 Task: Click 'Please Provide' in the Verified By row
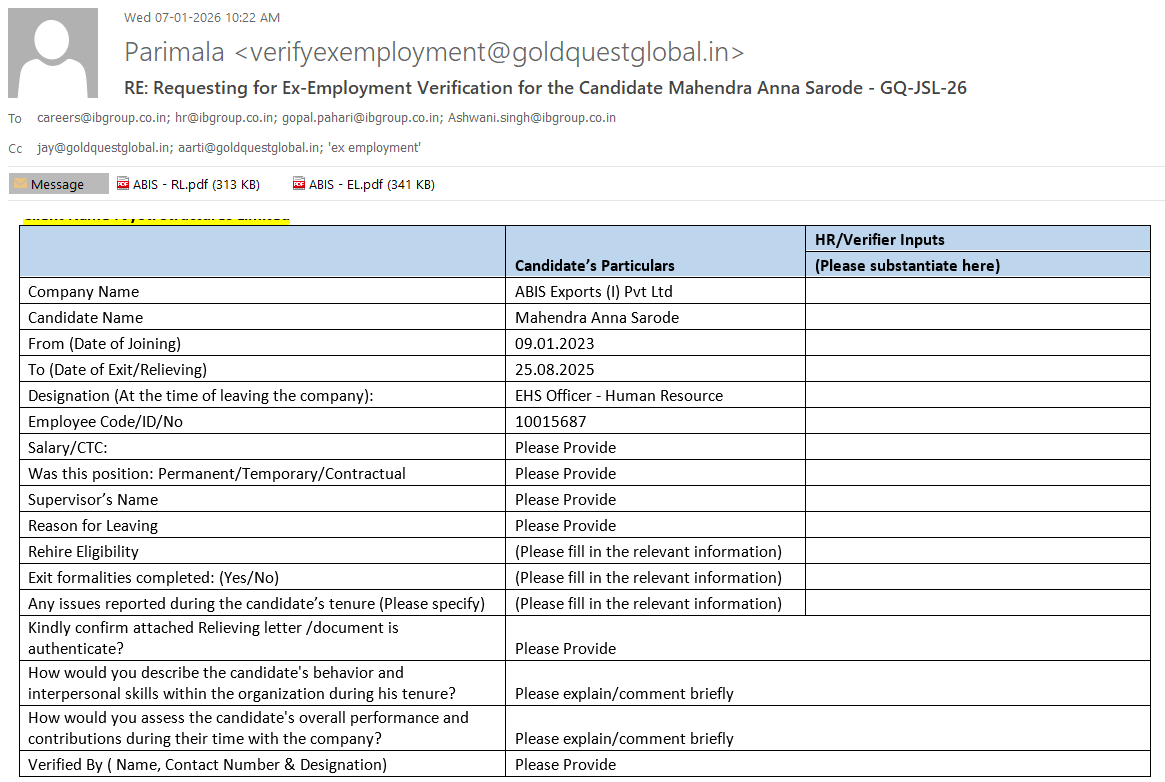click(x=565, y=765)
